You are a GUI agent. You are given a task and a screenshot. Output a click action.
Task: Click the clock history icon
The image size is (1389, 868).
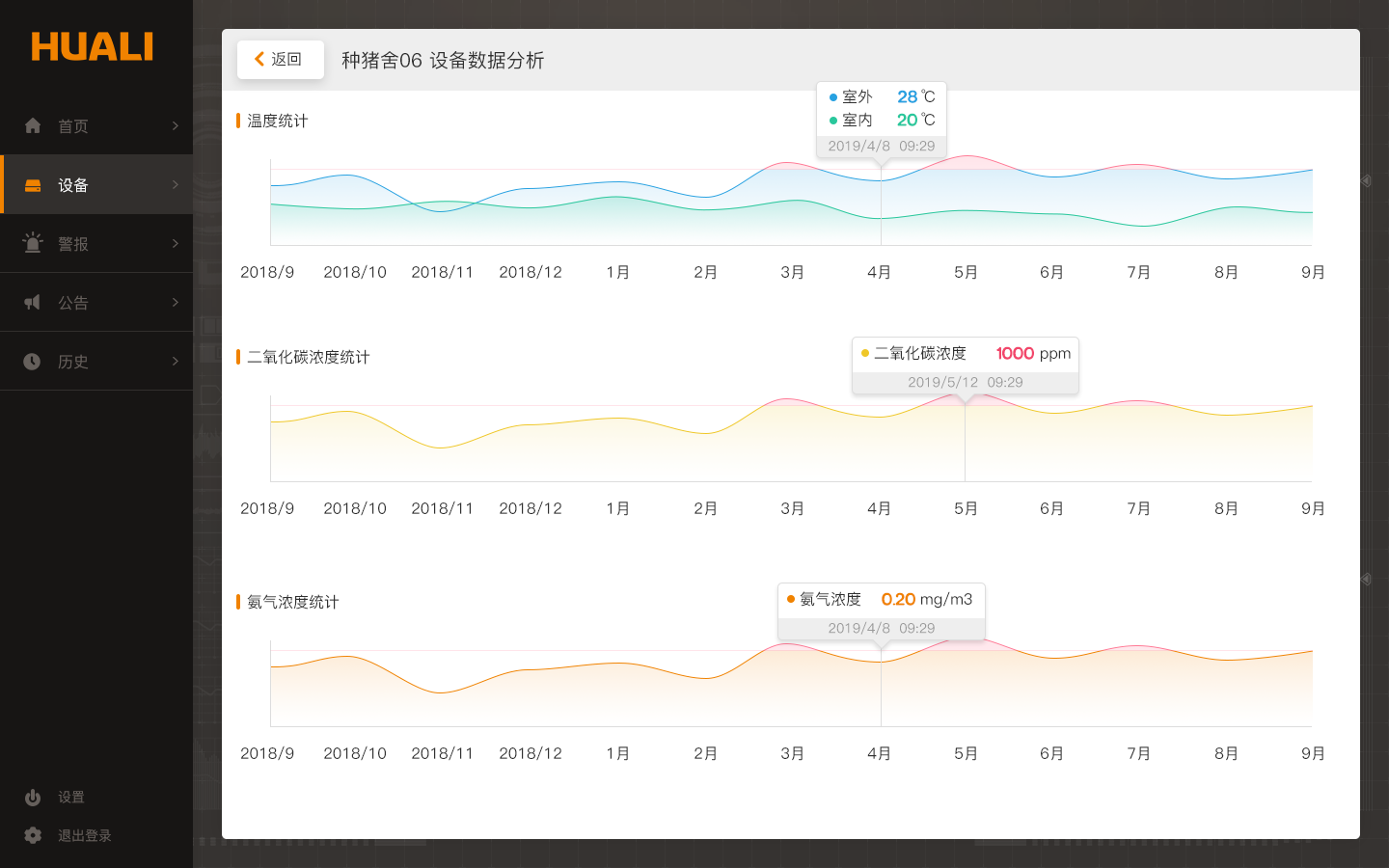coord(33,362)
